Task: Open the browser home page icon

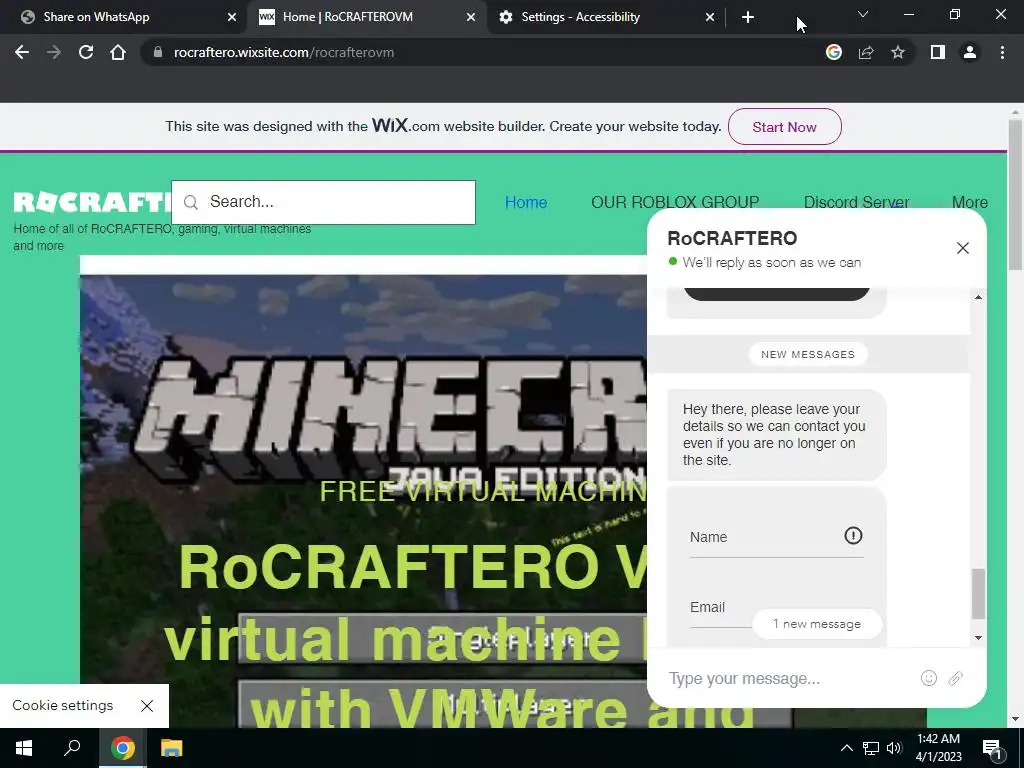Action: pos(118,52)
